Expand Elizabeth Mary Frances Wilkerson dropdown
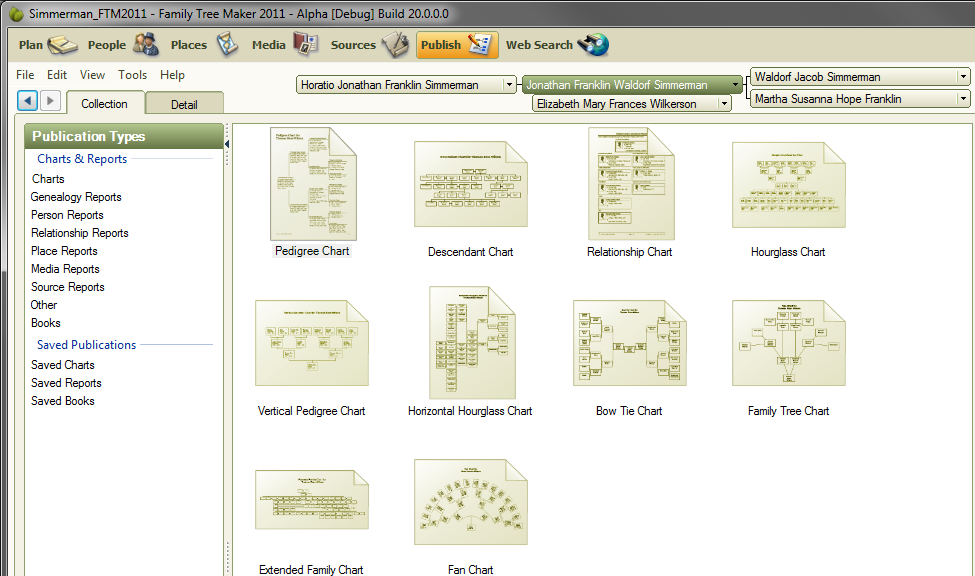Screen dimensions: 975x576 pyautogui.click(x=724, y=104)
